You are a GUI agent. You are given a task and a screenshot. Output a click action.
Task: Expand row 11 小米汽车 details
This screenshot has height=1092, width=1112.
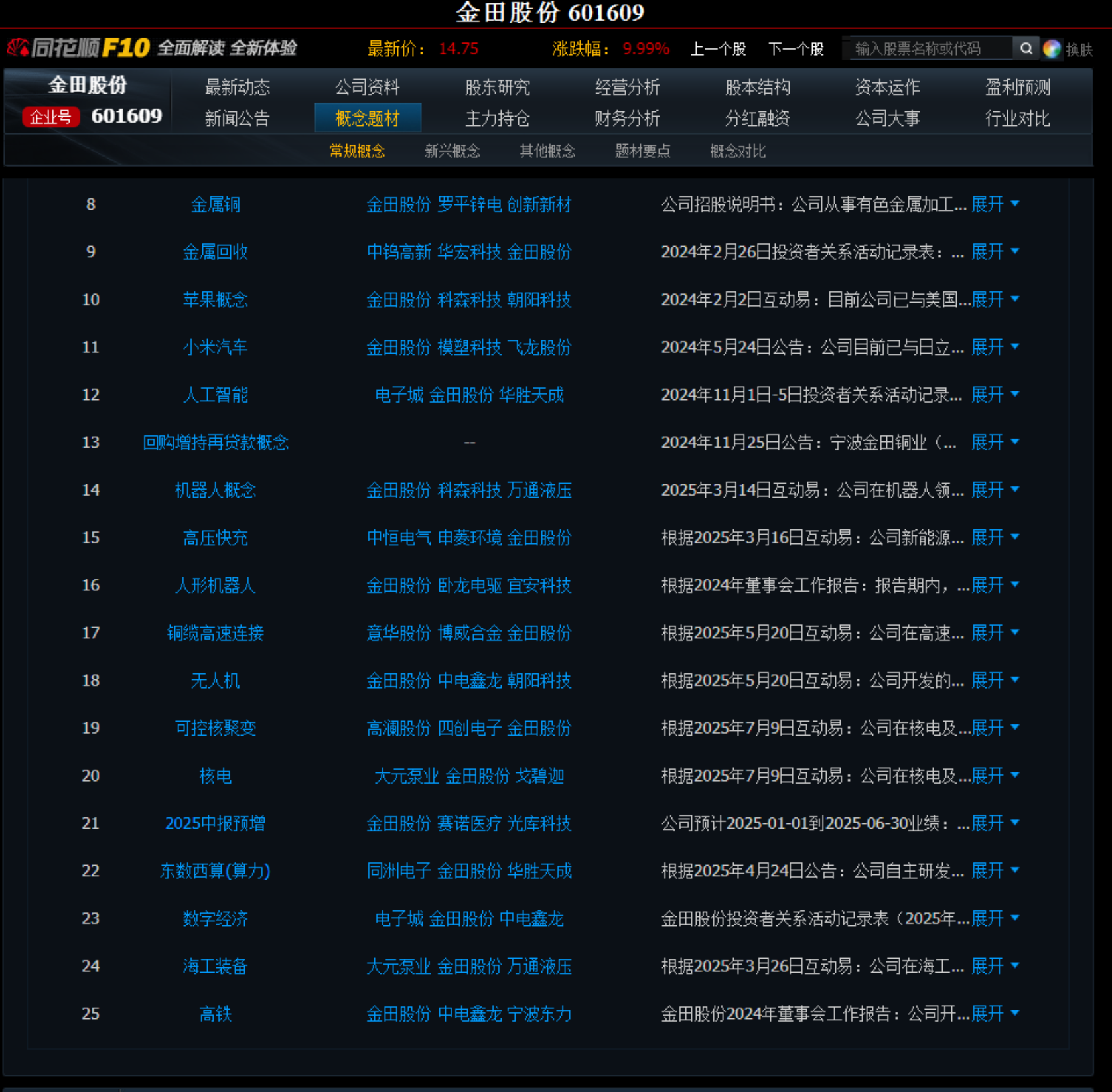[x=995, y=347]
